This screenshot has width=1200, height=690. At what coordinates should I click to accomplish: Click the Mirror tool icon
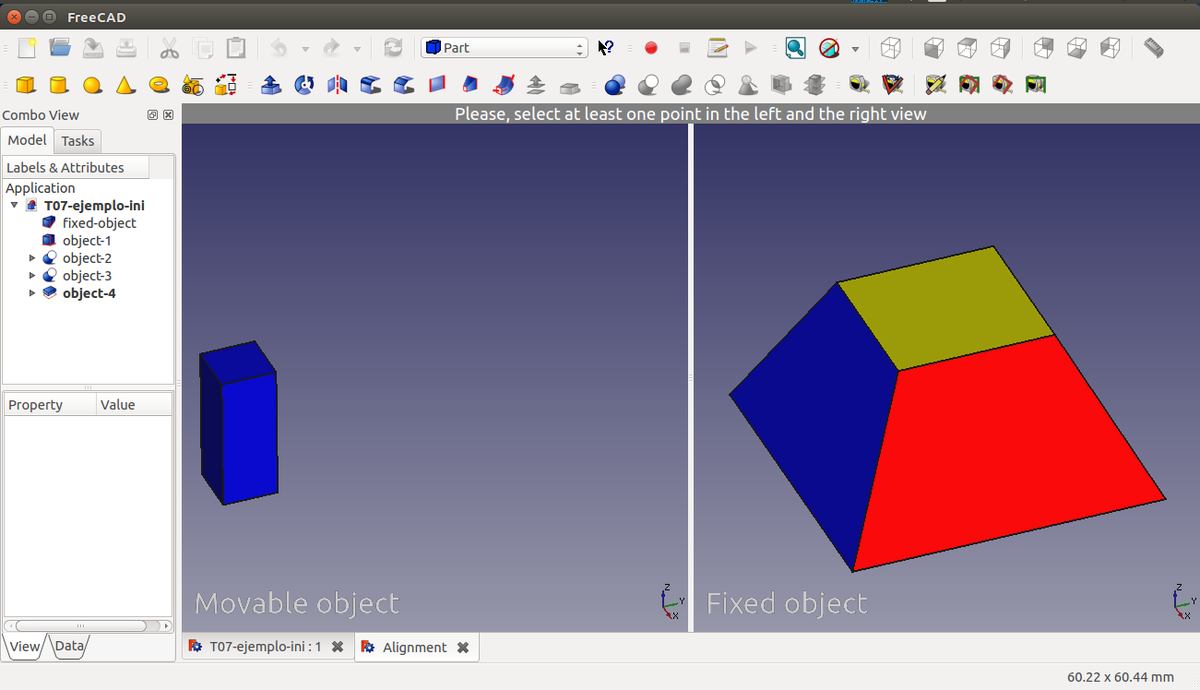coord(337,86)
